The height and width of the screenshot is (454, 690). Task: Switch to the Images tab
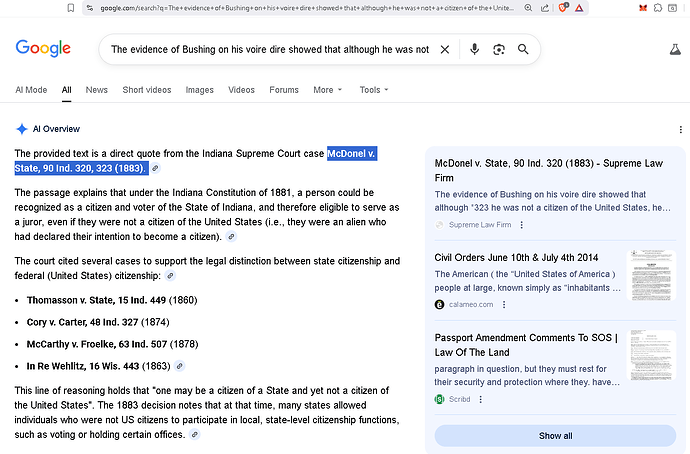[199, 90]
